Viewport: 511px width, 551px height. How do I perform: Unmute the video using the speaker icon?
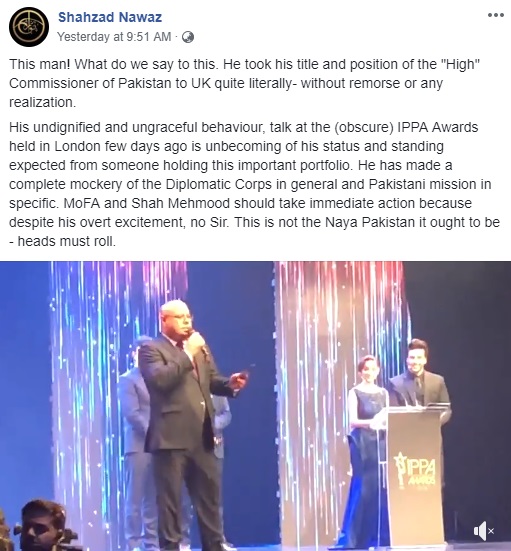(x=484, y=531)
